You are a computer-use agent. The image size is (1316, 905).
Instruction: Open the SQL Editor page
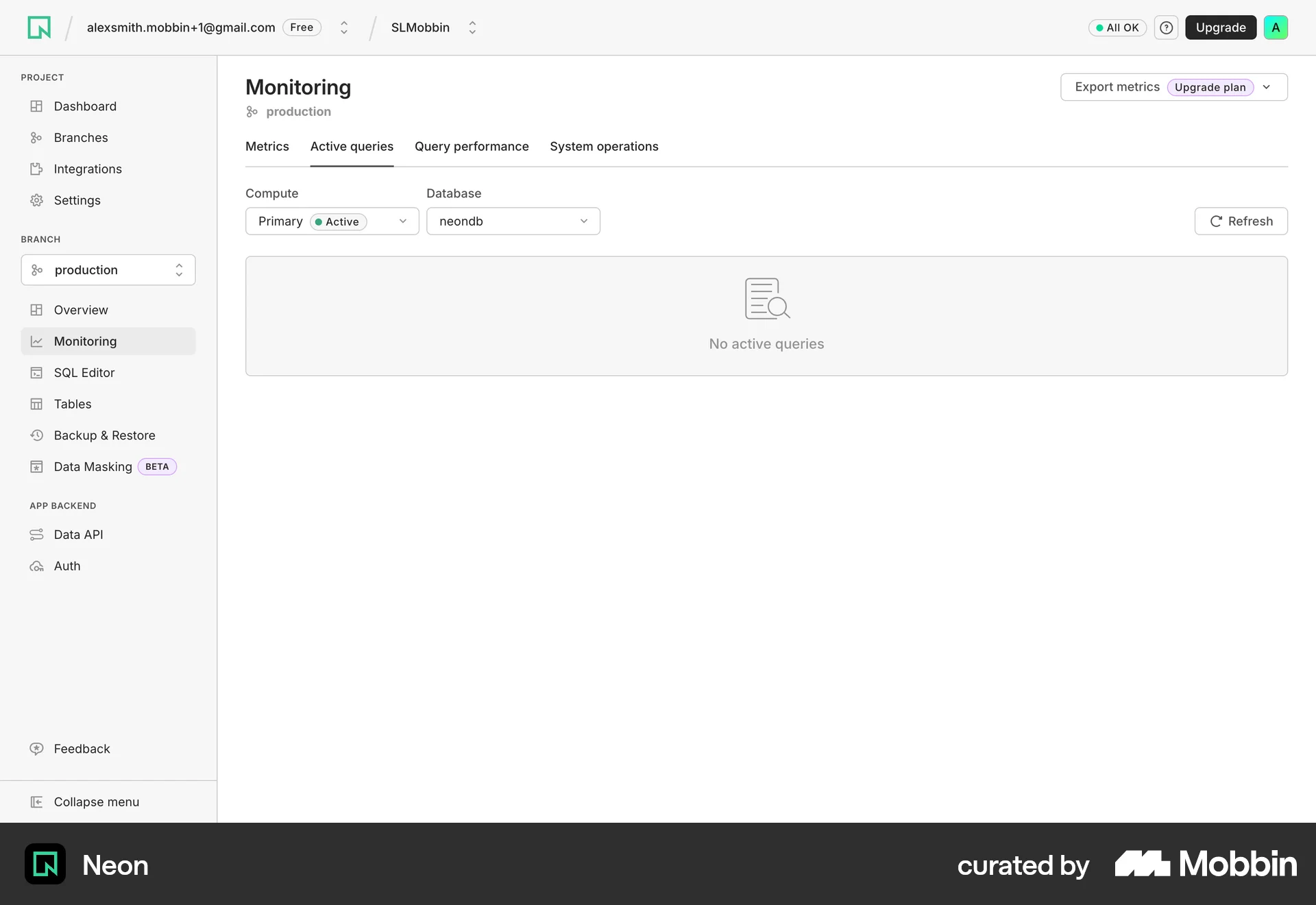click(108, 373)
